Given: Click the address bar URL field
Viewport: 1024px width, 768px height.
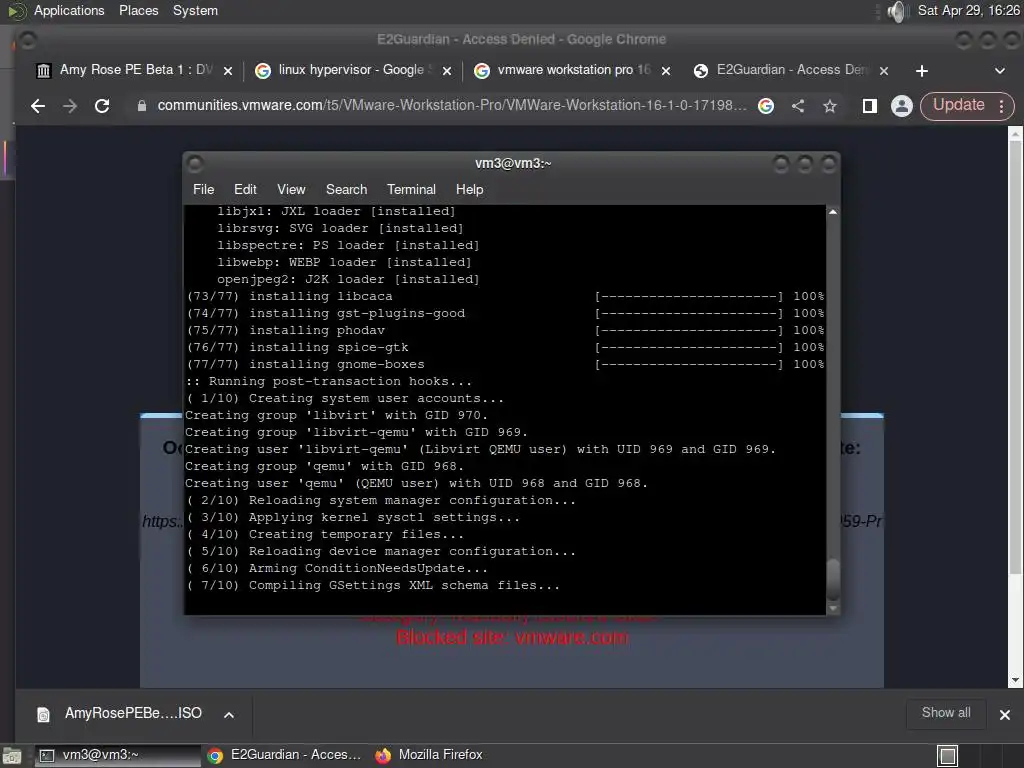Looking at the screenshot, I should click(x=451, y=106).
